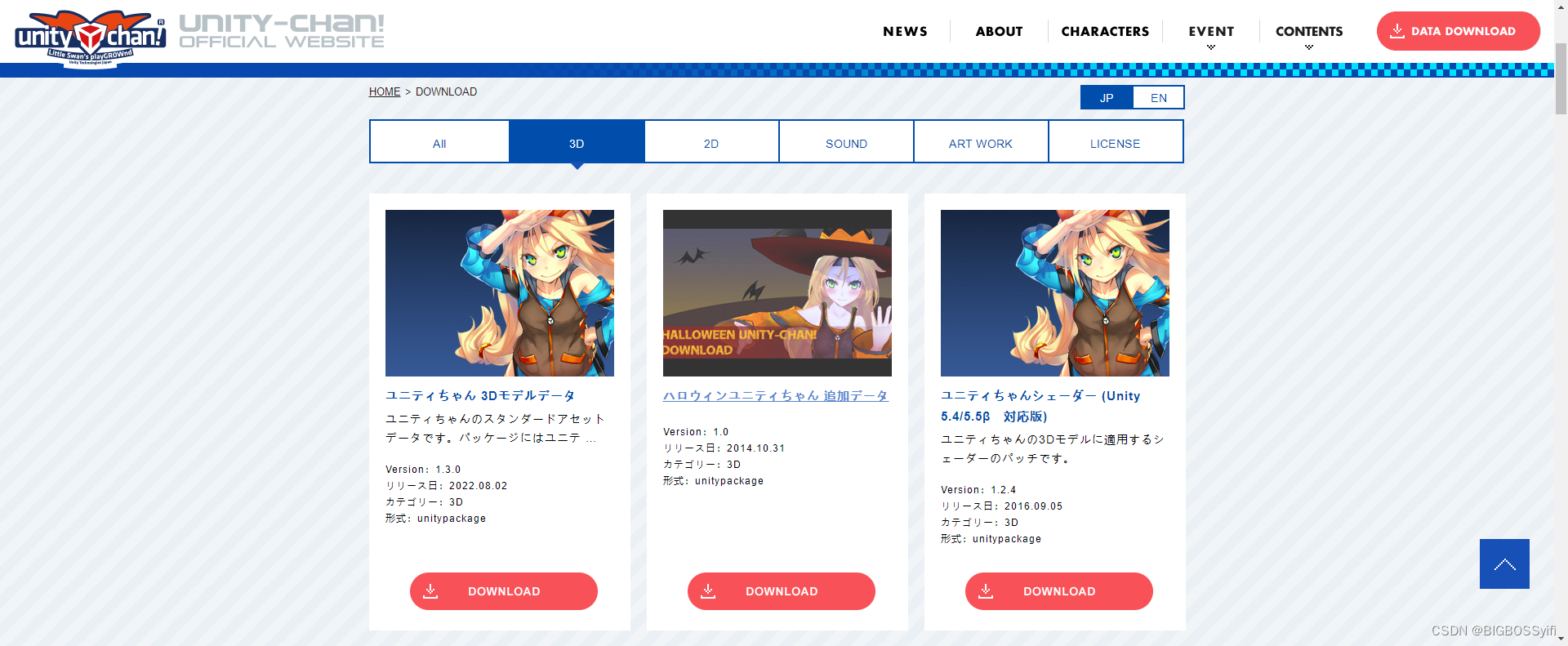Expand the EVENT dropdown menu

tap(1211, 33)
